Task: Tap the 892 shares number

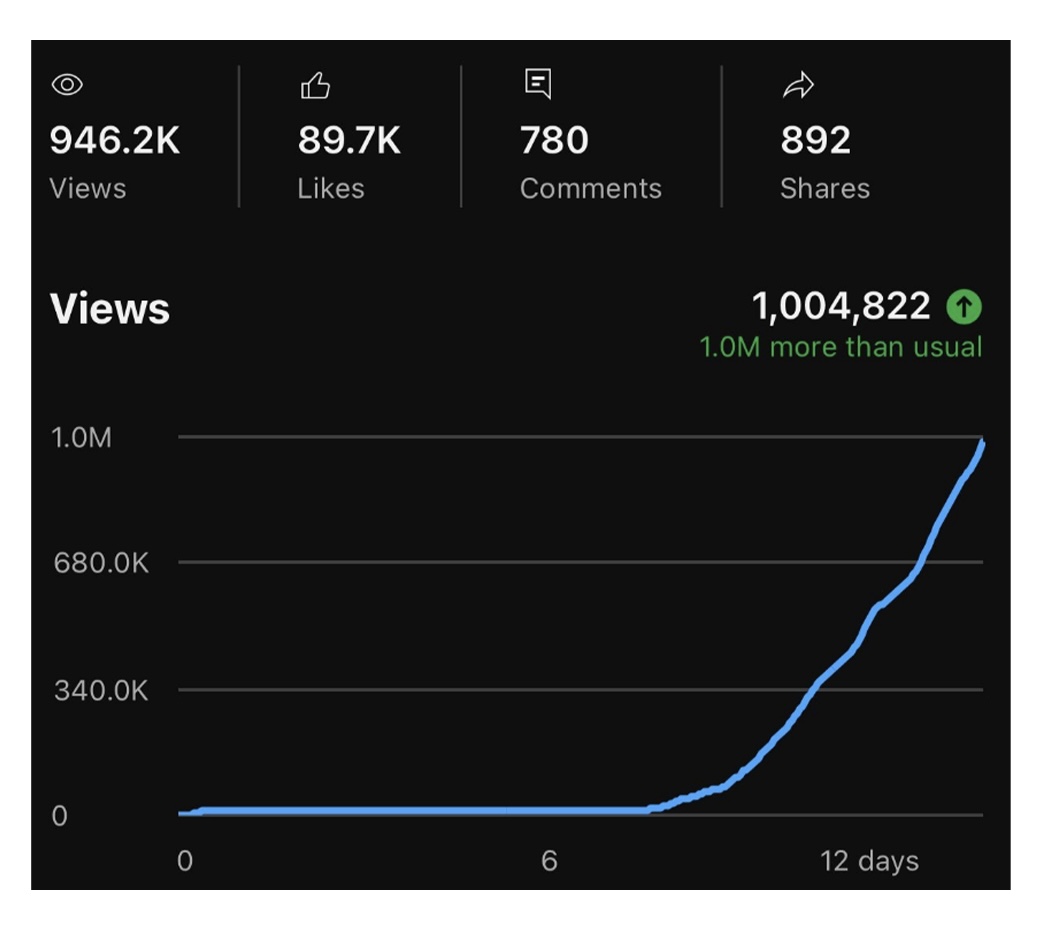Action: (815, 141)
